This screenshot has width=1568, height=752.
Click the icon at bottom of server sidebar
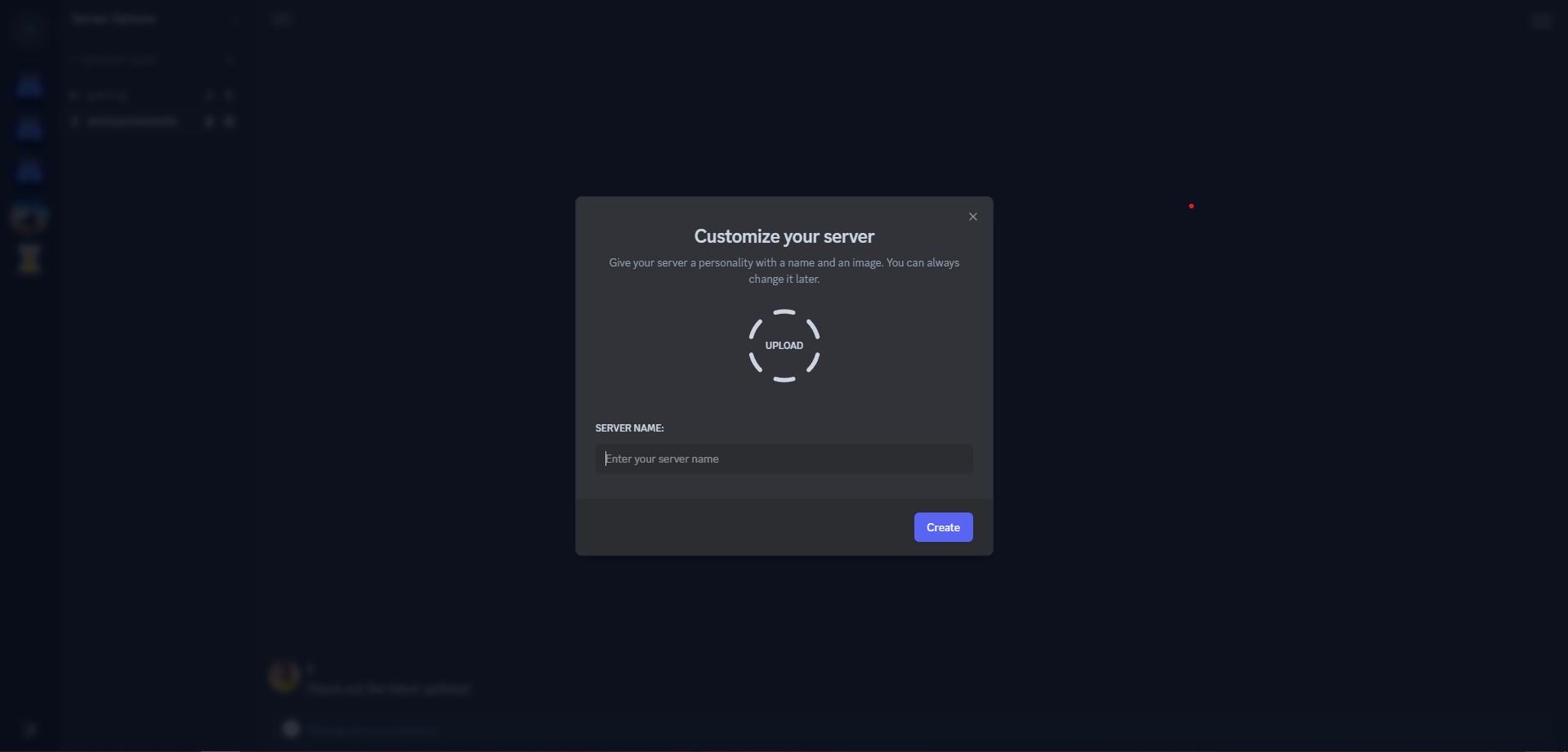click(29, 729)
